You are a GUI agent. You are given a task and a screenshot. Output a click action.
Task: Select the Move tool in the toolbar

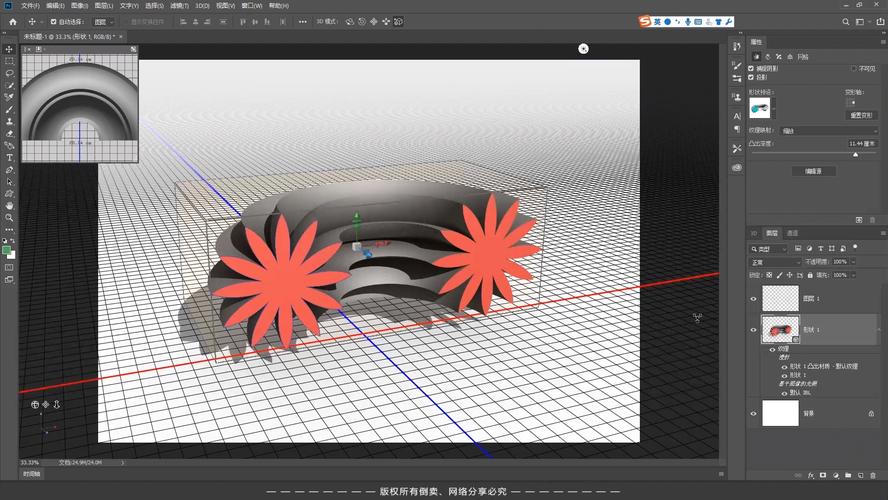click(x=10, y=49)
